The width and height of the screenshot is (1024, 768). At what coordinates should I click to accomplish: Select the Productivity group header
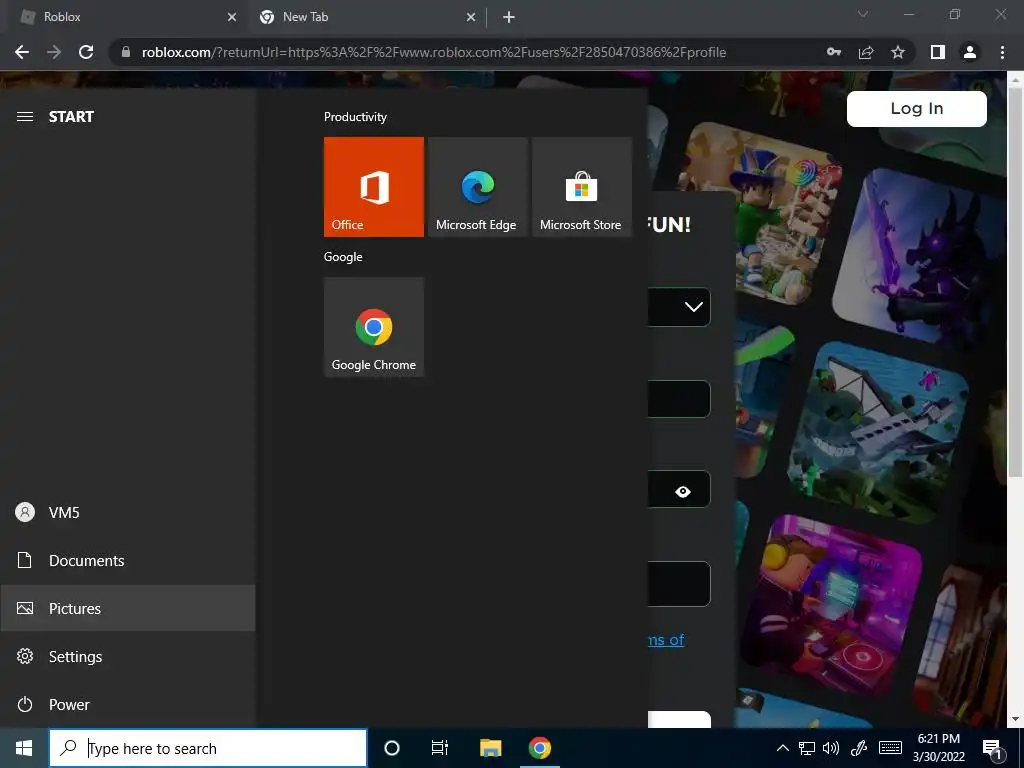coord(355,117)
